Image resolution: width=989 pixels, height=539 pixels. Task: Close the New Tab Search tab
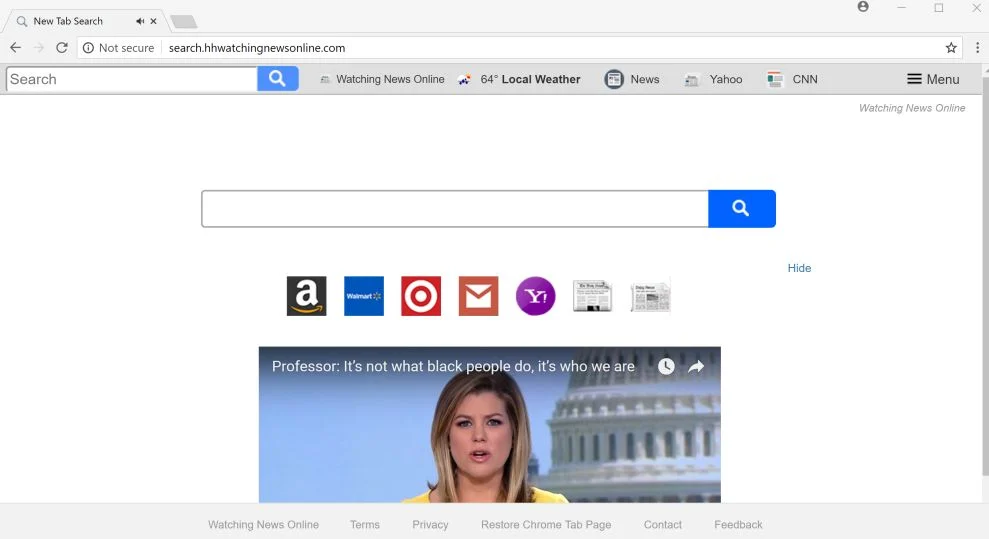pyautogui.click(x=153, y=21)
